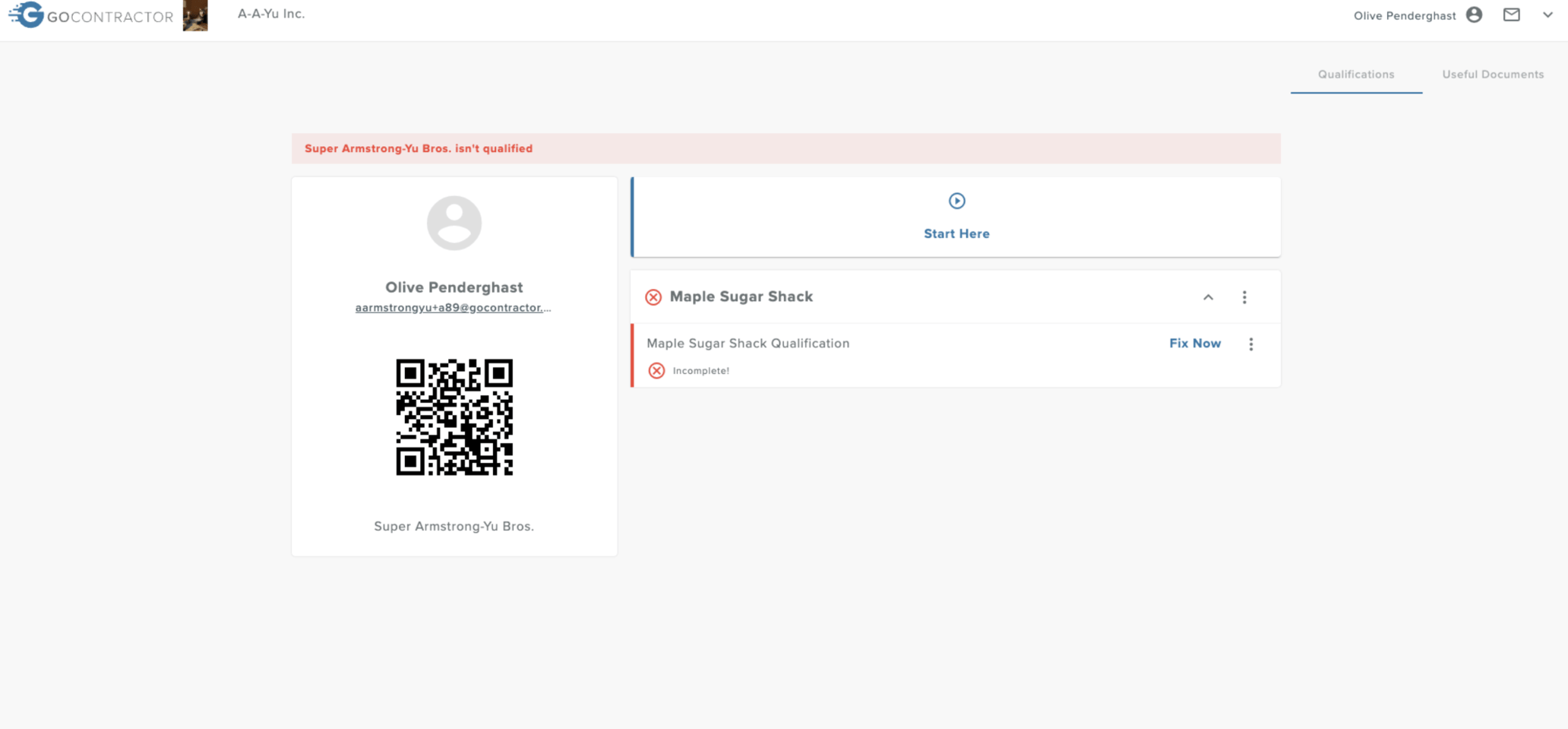Click Fix Now for Maple Sugar Shack Qualification
The width and height of the screenshot is (1568, 729).
point(1195,344)
